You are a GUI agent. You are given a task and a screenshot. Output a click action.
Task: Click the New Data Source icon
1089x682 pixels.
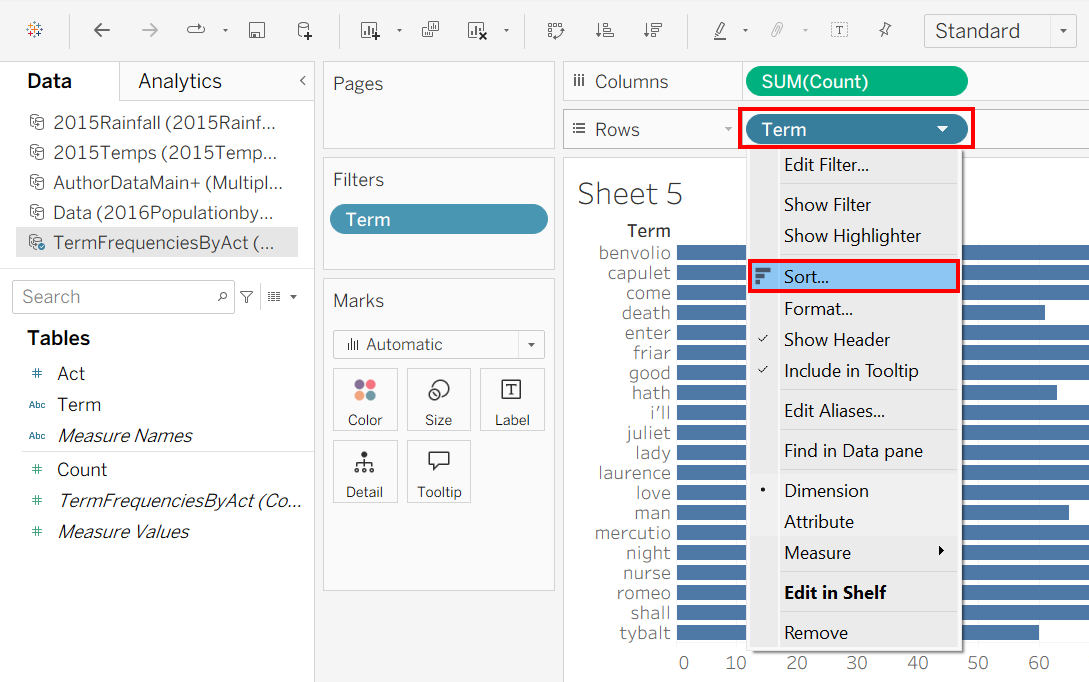coord(304,30)
